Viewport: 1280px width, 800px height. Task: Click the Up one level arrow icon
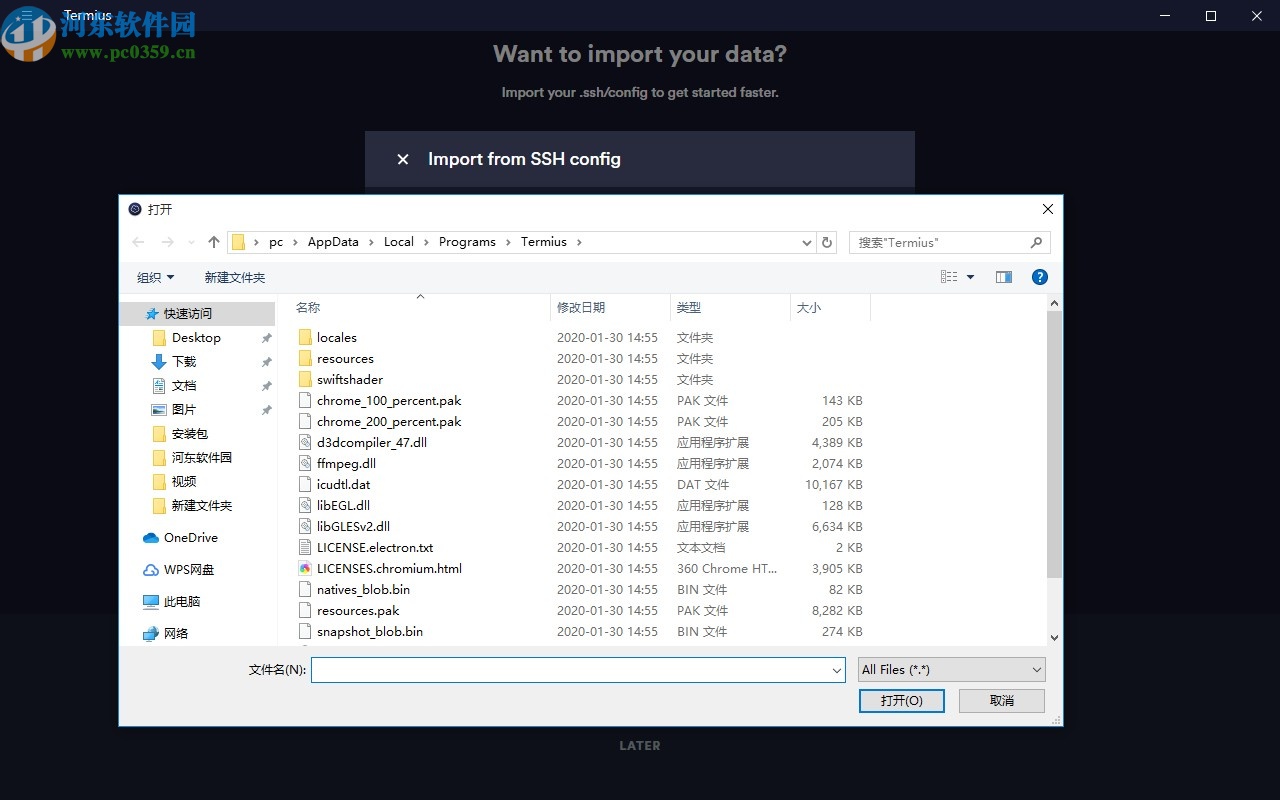click(213, 242)
